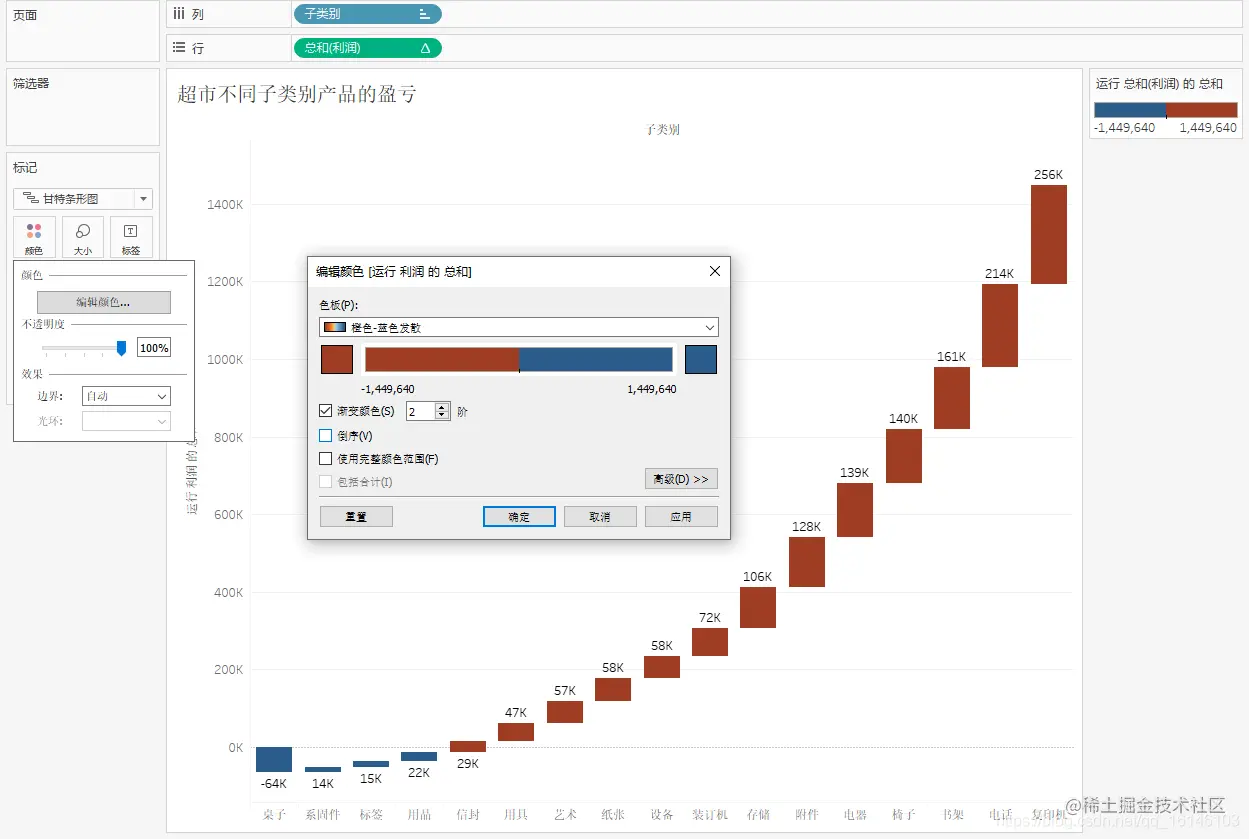Click the 重置 reset button

tap(356, 517)
